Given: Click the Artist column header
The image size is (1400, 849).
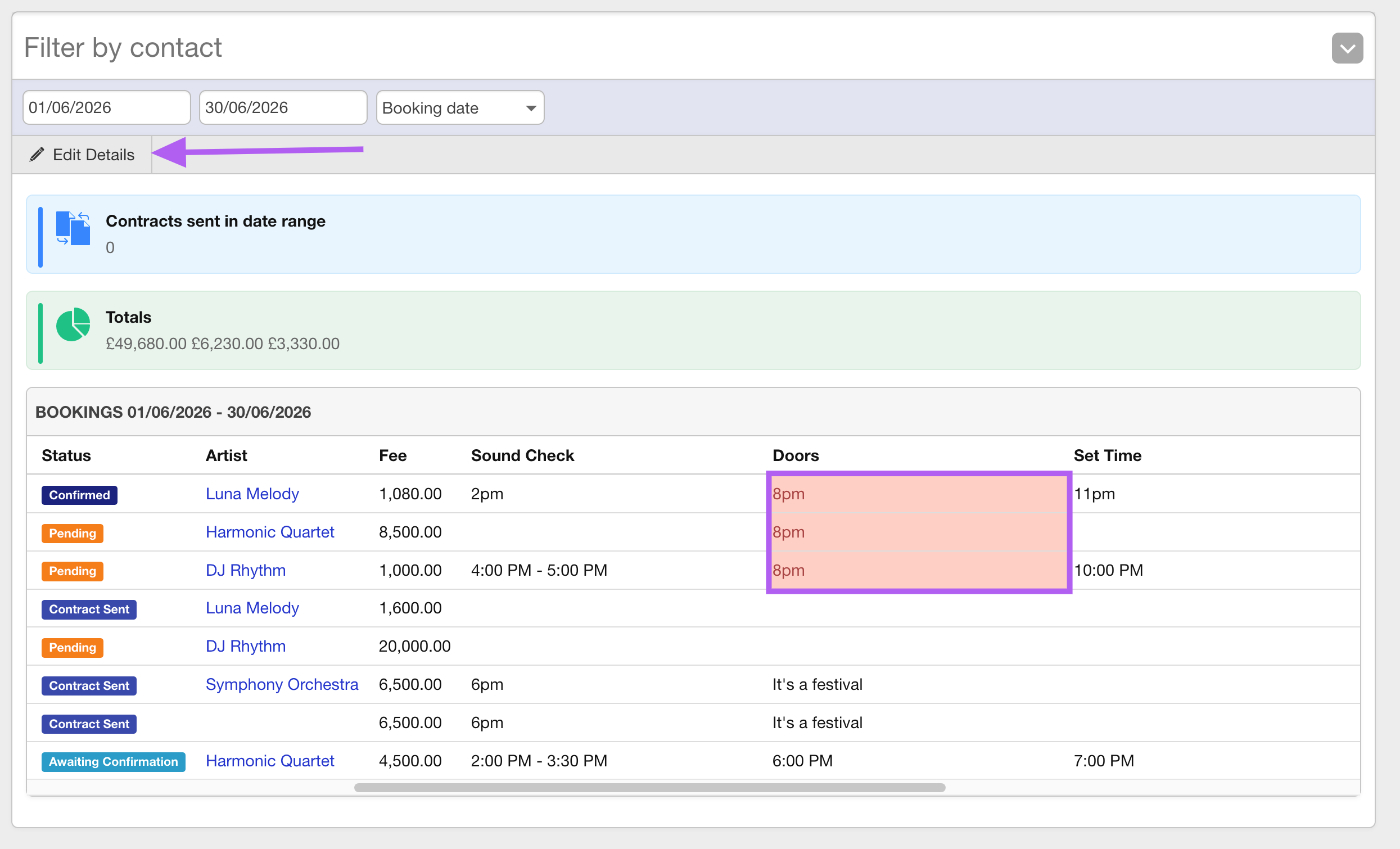Looking at the screenshot, I should tap(226, 456).
